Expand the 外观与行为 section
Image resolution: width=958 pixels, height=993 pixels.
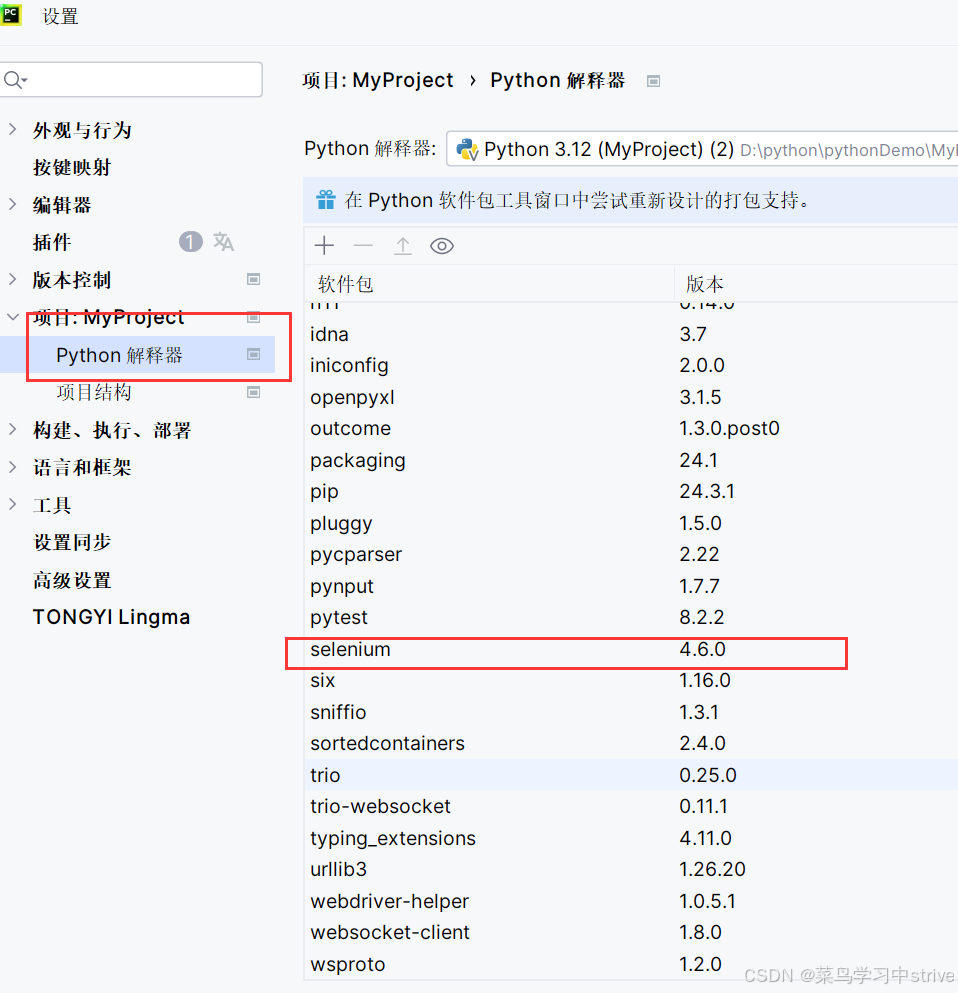pos(10,129)
